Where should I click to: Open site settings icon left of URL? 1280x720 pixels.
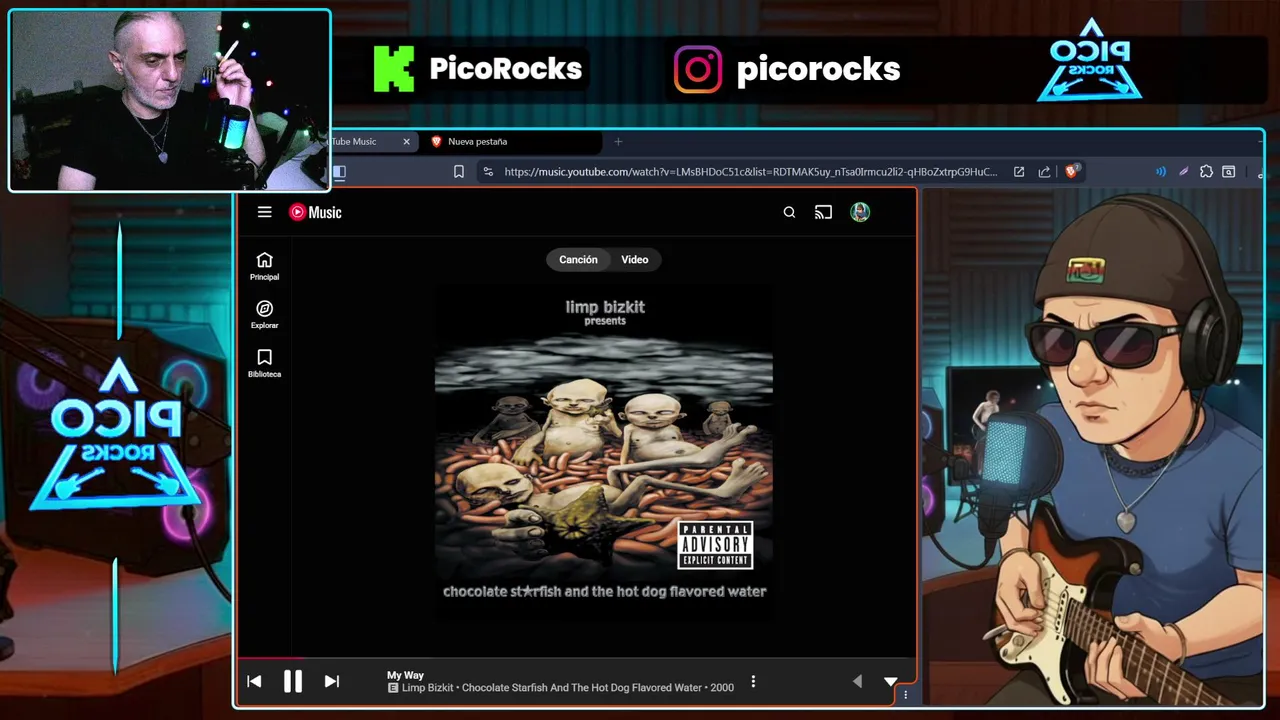487,172
